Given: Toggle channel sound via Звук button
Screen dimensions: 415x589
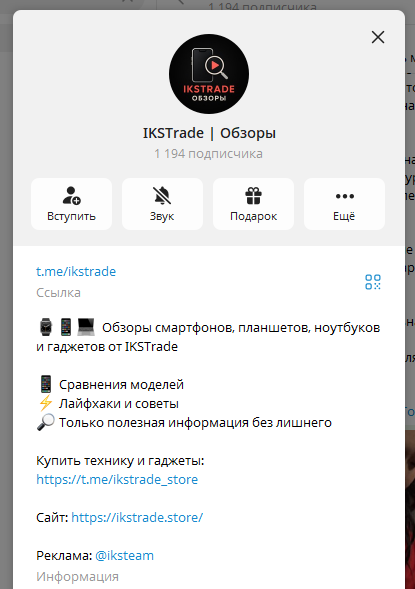Looking at the screenshot, I should point(162,204).
